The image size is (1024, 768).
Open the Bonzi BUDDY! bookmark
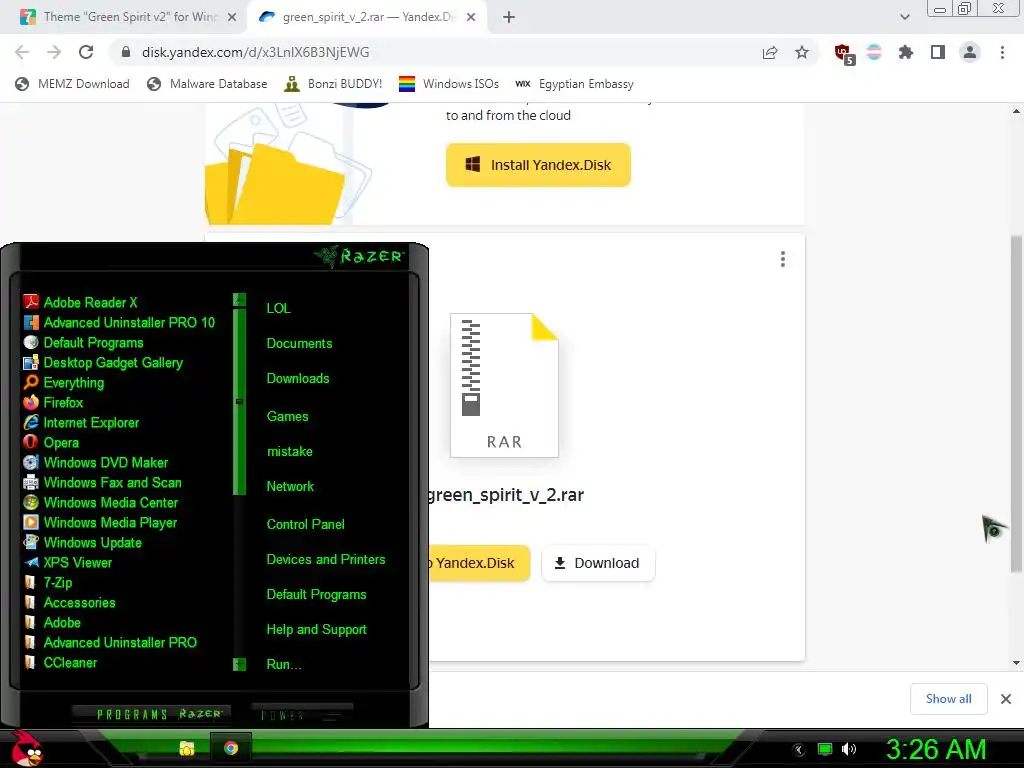click(x=334, y=84)
